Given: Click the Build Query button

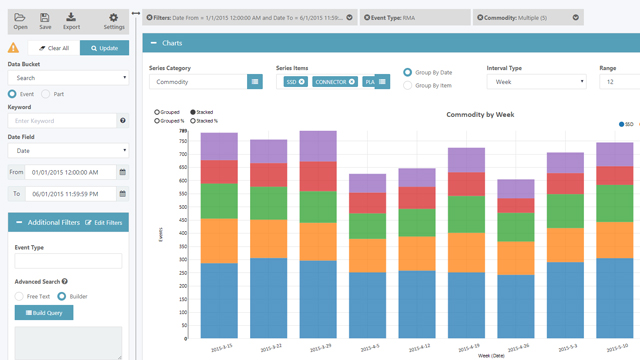Looking at the screenshot, I should (x=44, y=313).
